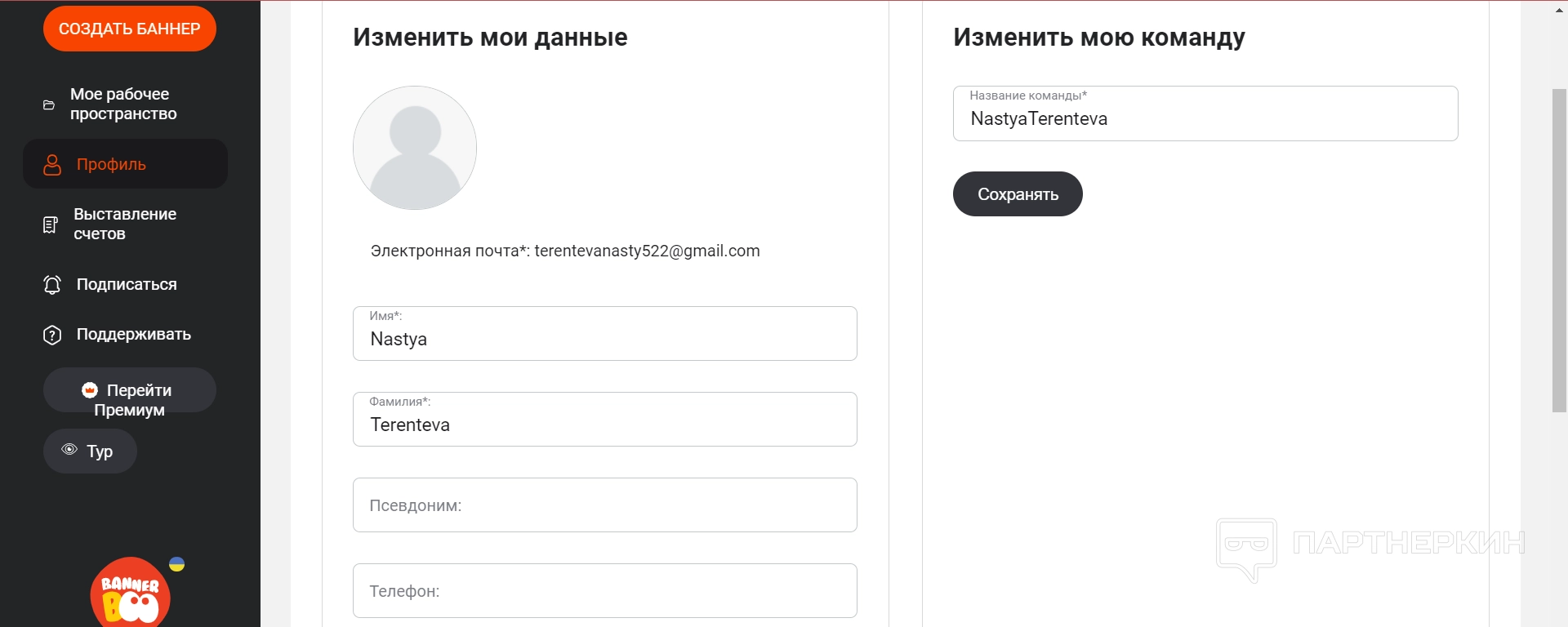The width and height of the screenshot is (1568, 627).
Task: Click the eye icon on Тур button
Action: (69, 450)
